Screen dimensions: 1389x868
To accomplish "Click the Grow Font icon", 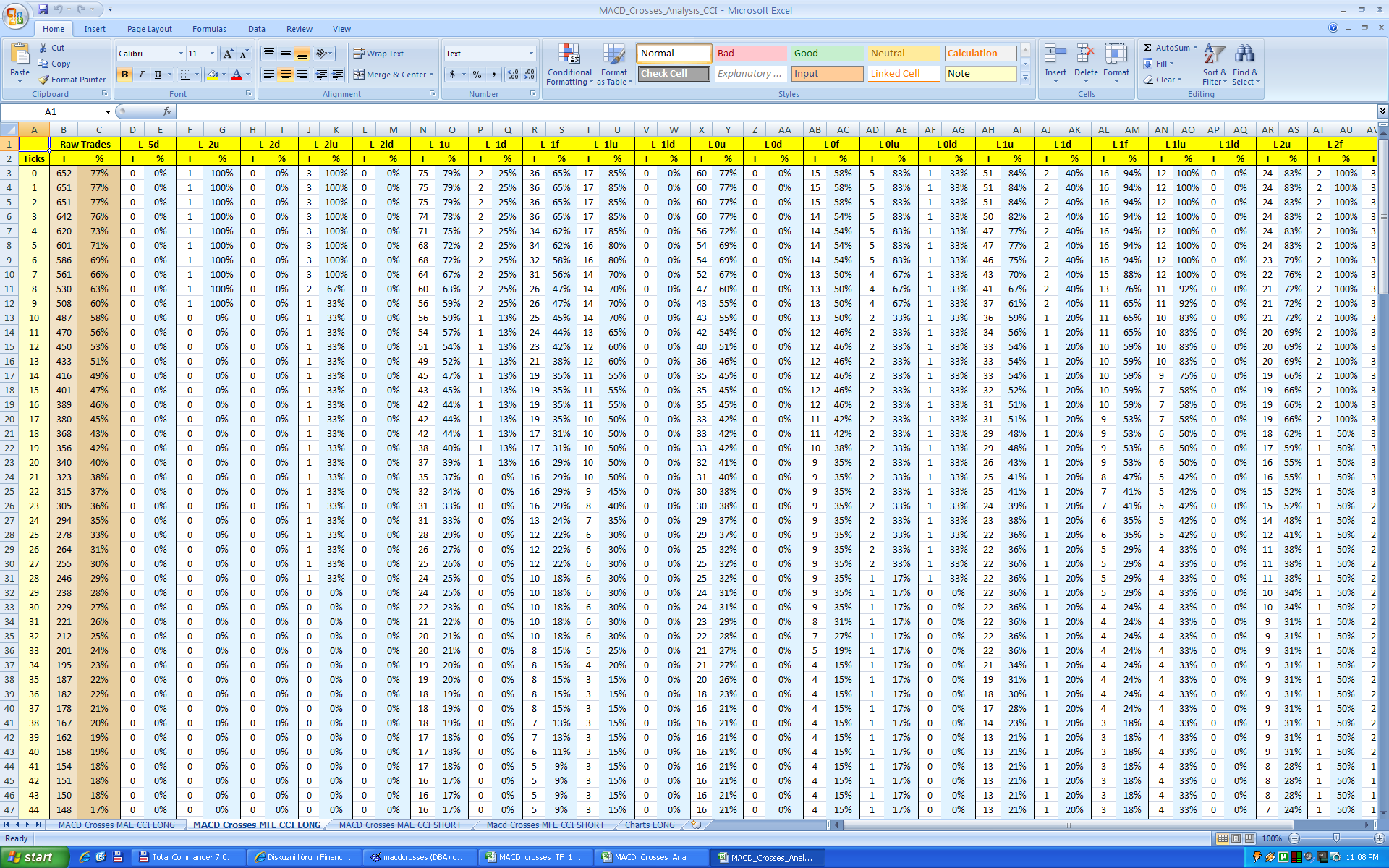I will (x=228, y=54).
